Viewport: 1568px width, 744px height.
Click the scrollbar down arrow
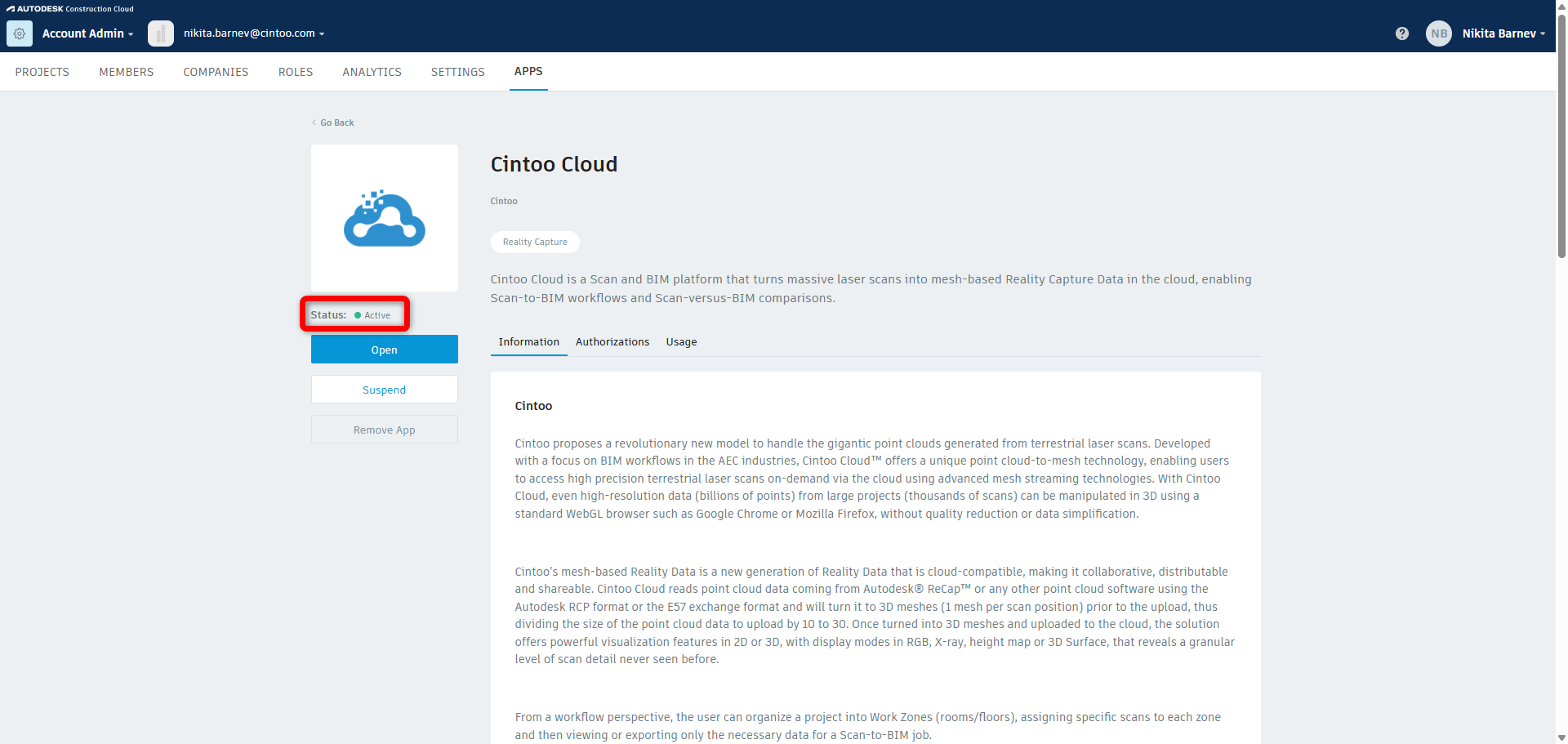pos(1561,737)
